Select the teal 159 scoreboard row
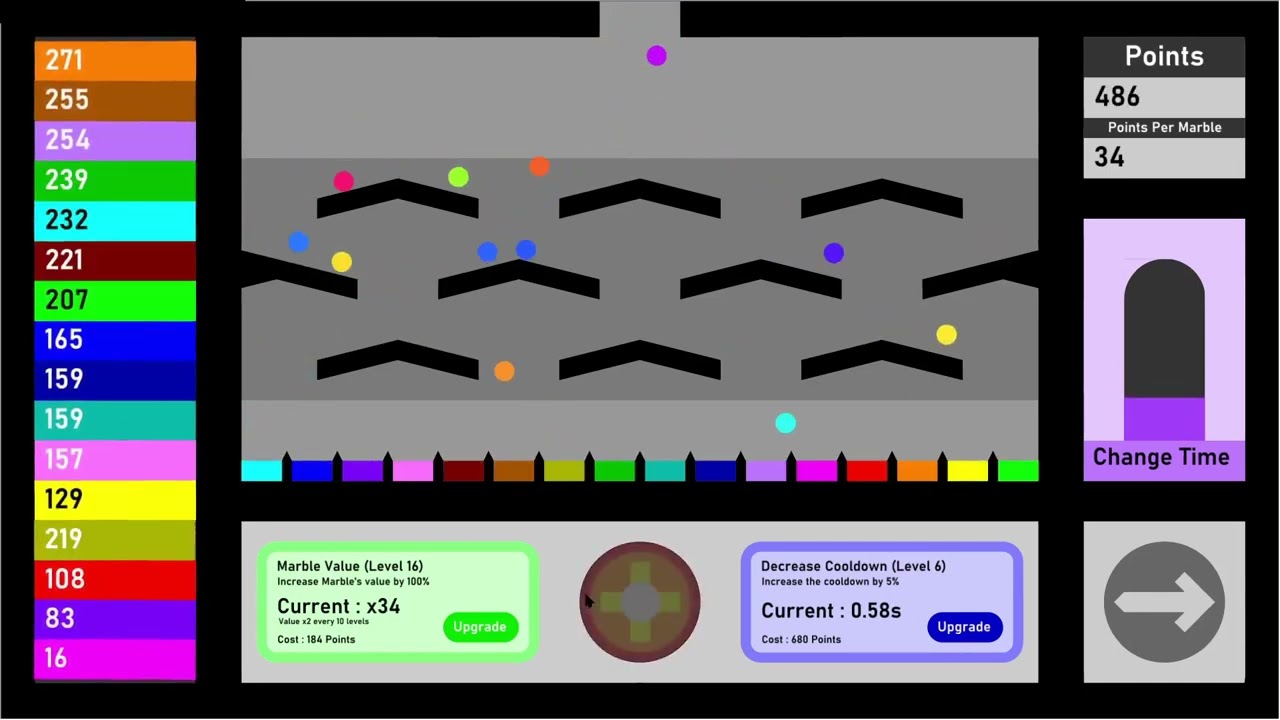 115,419
